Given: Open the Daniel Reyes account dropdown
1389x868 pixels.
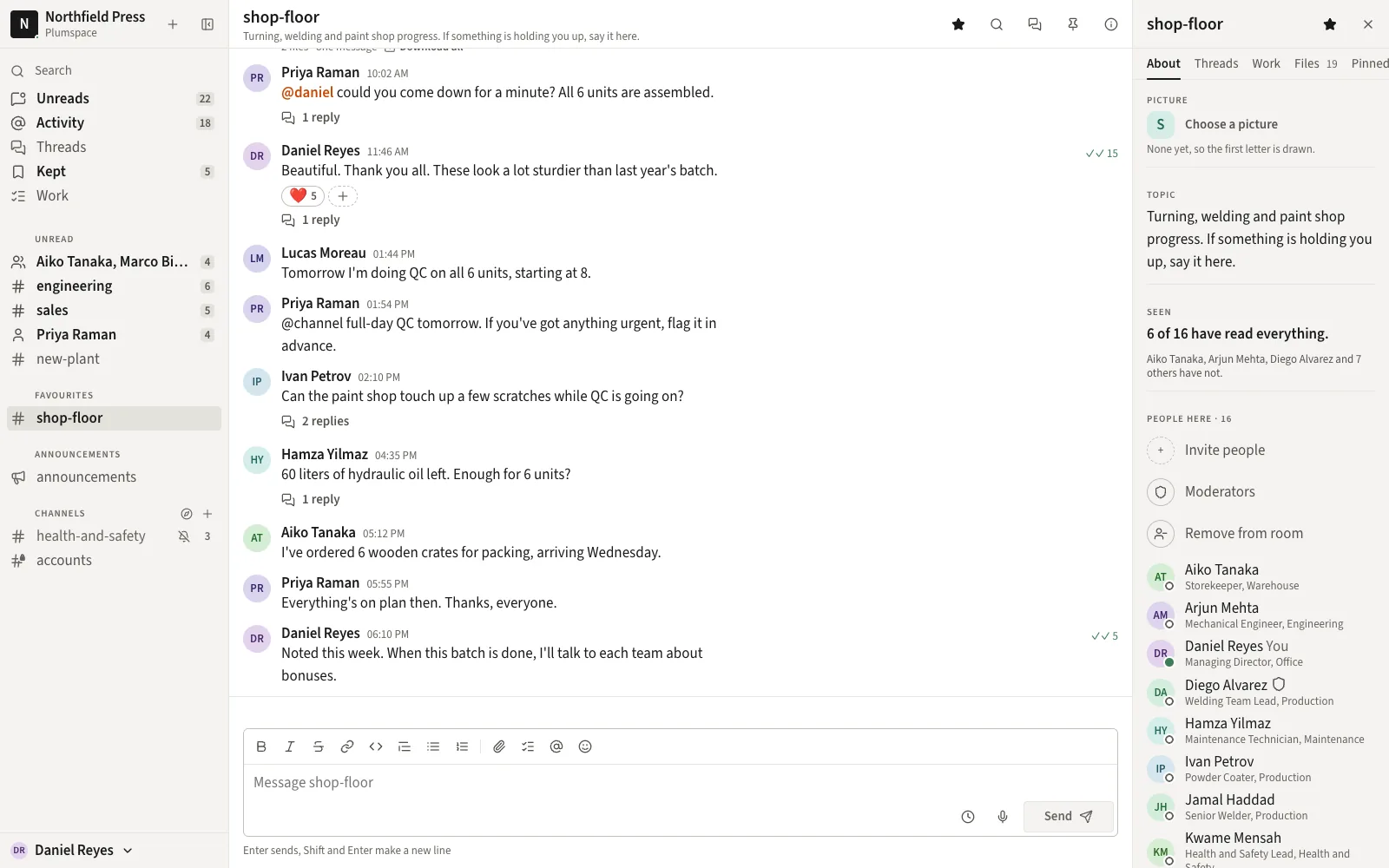Looking at the screenshot, I should click(x=72, y=851).
